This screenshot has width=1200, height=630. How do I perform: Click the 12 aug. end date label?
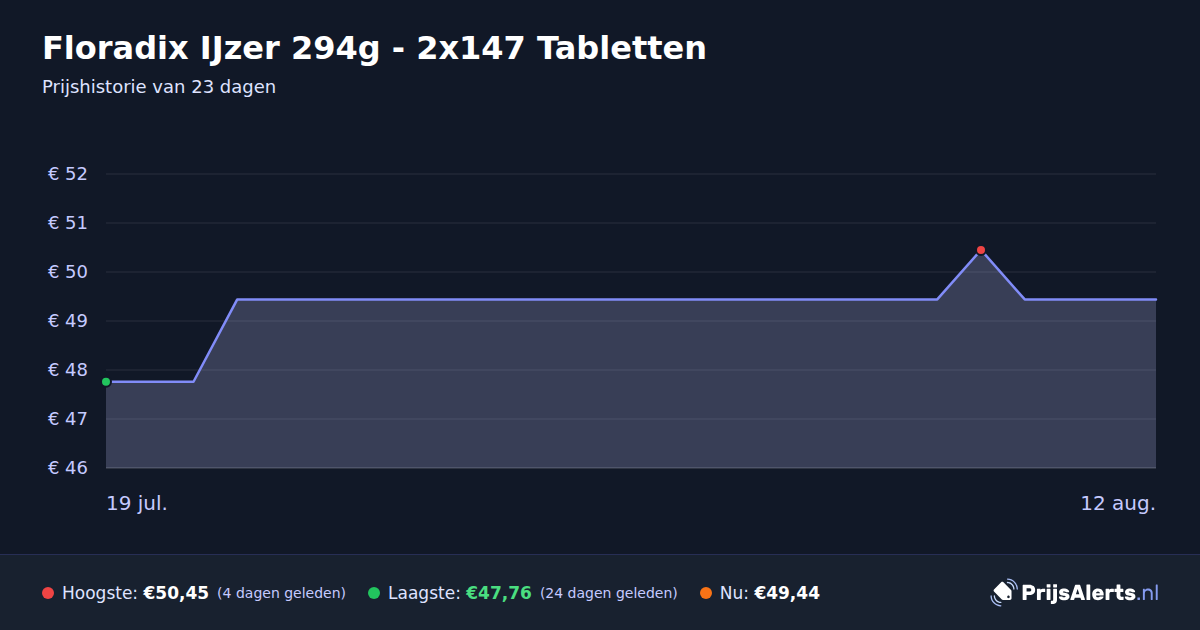[1118, 503]
